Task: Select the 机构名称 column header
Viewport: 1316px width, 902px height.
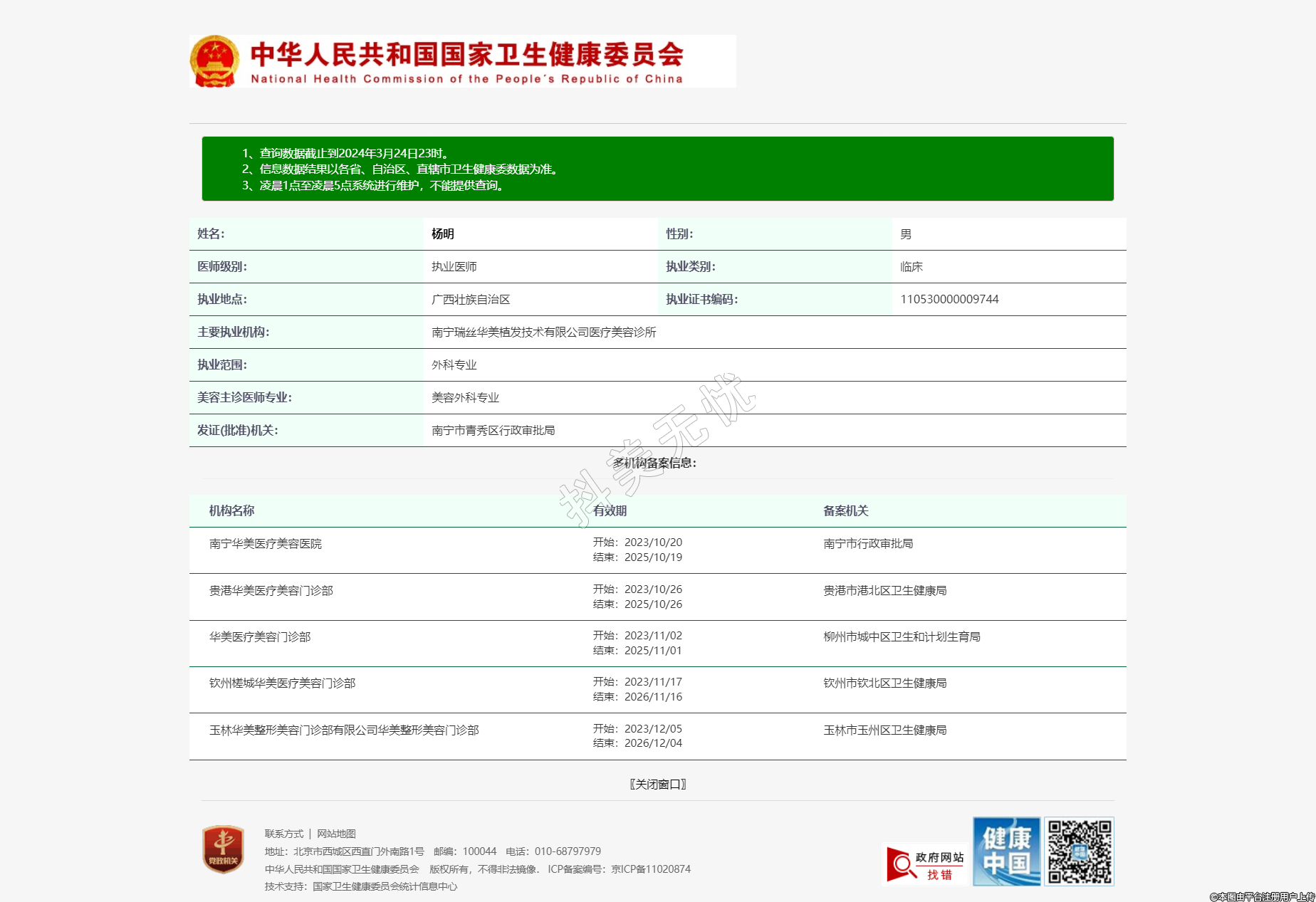Action: (x=231, y=510)
